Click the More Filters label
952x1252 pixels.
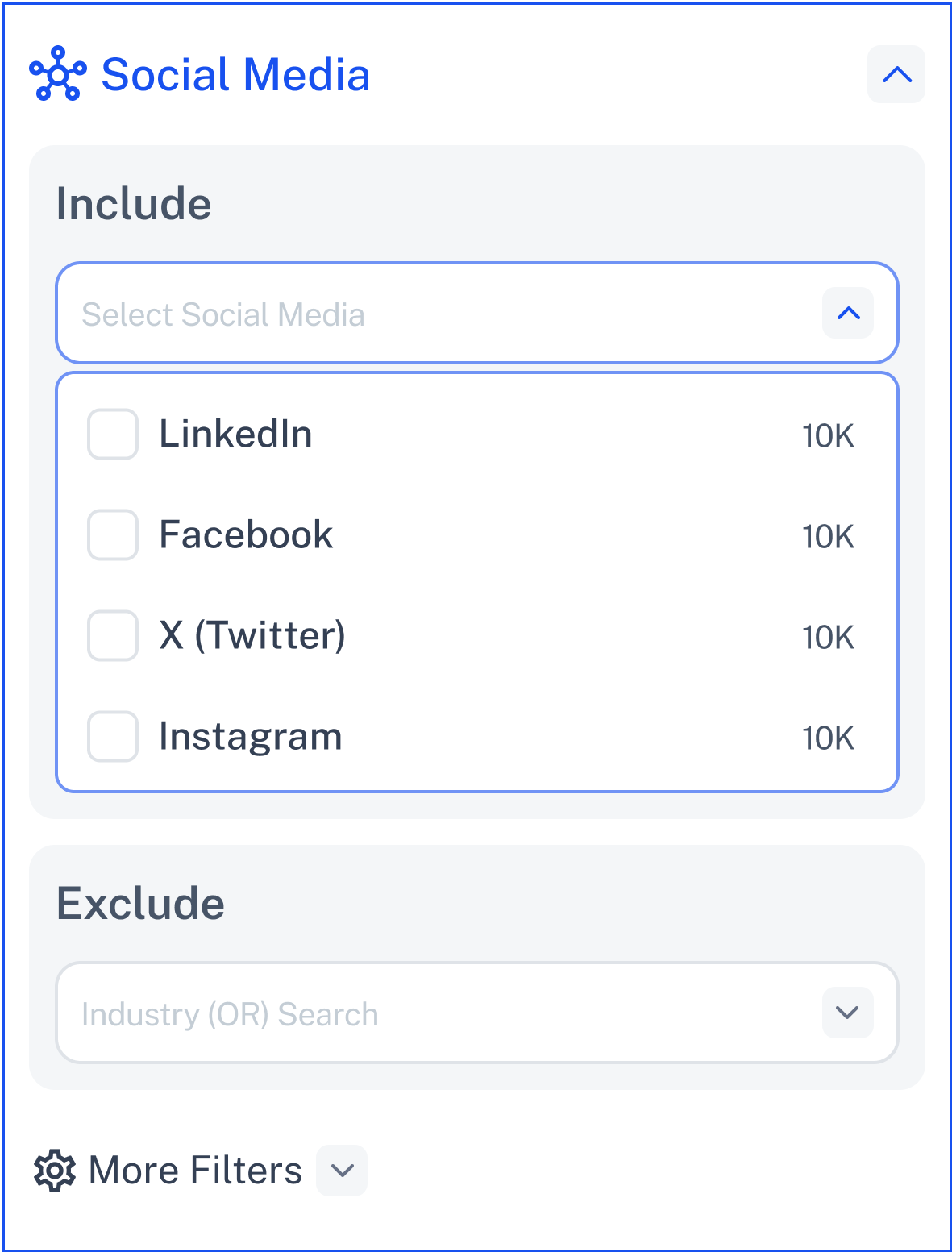195,1171
